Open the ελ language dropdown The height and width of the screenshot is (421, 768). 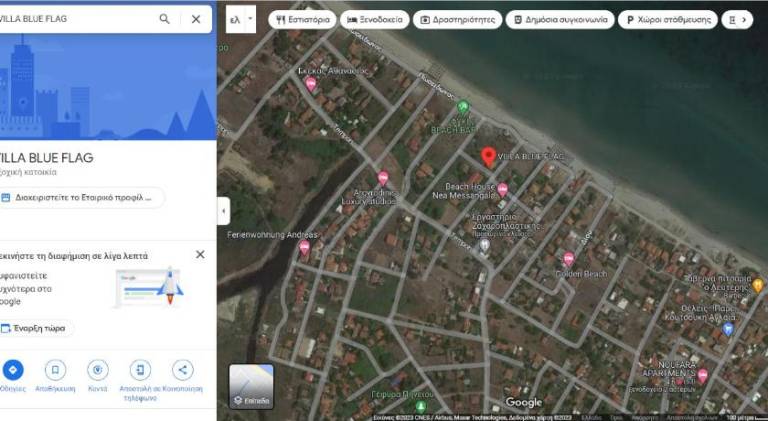pos(241,19)
